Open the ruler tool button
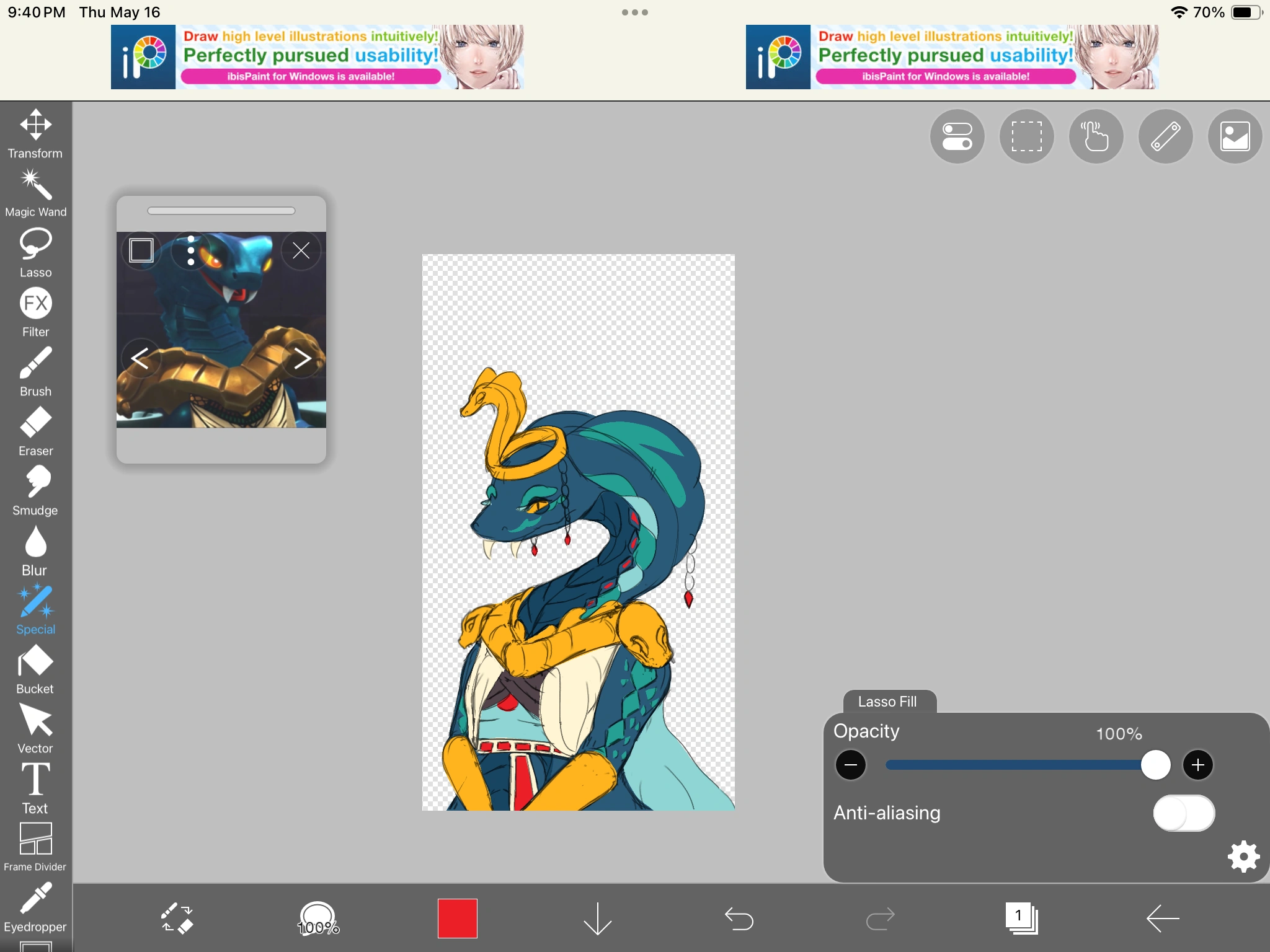Viewport: 1270px width, 952px height. pyautogui.click(x=1165, y=136)
